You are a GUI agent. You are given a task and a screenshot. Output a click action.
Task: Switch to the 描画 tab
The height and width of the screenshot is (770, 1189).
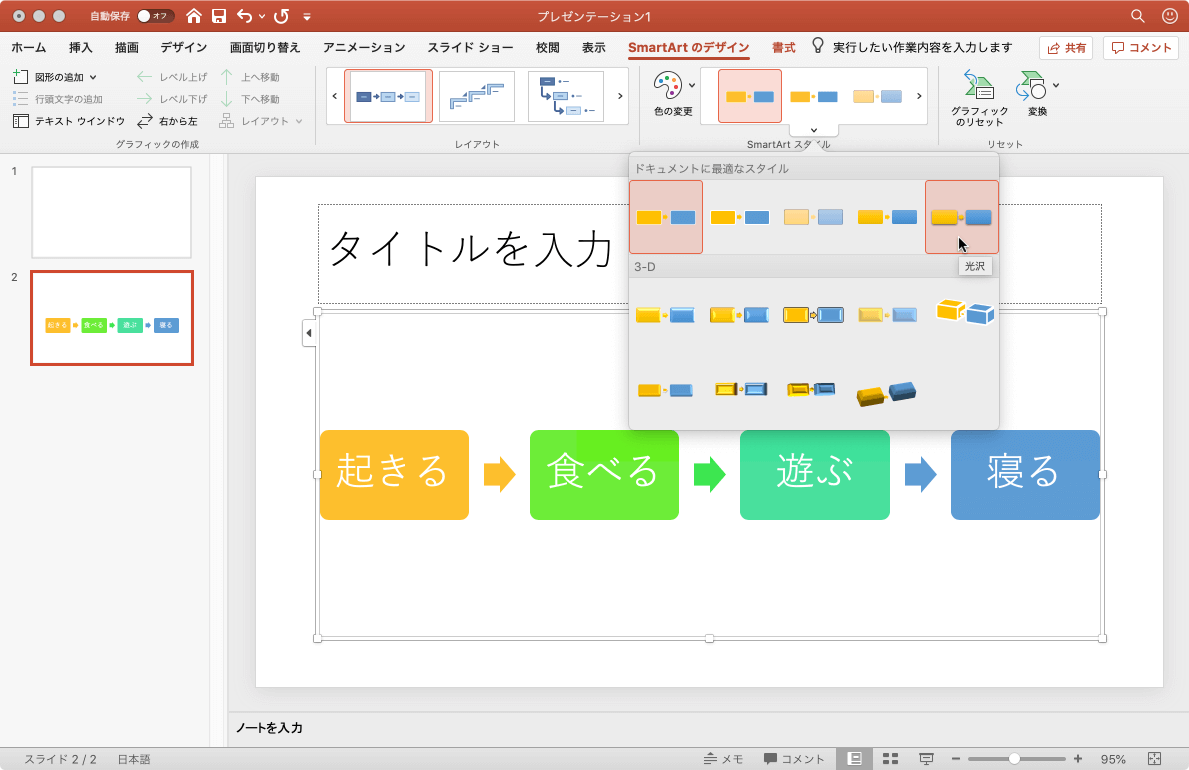(127, 47)
